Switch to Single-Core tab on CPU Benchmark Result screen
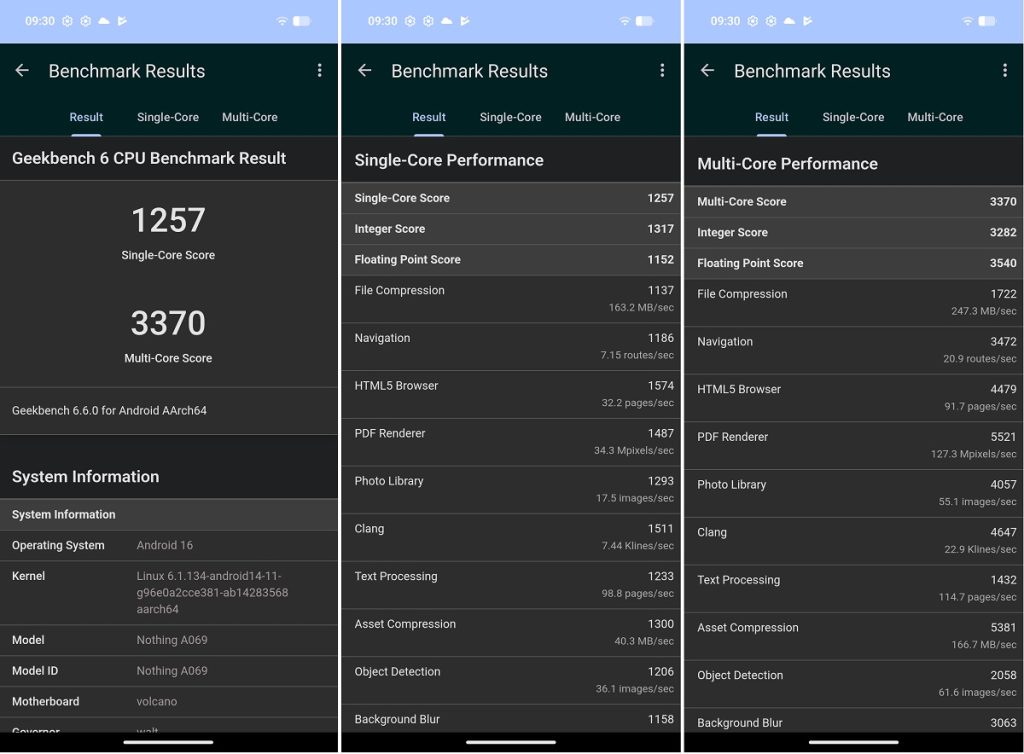1024x754 pixels. pos(168,117)
